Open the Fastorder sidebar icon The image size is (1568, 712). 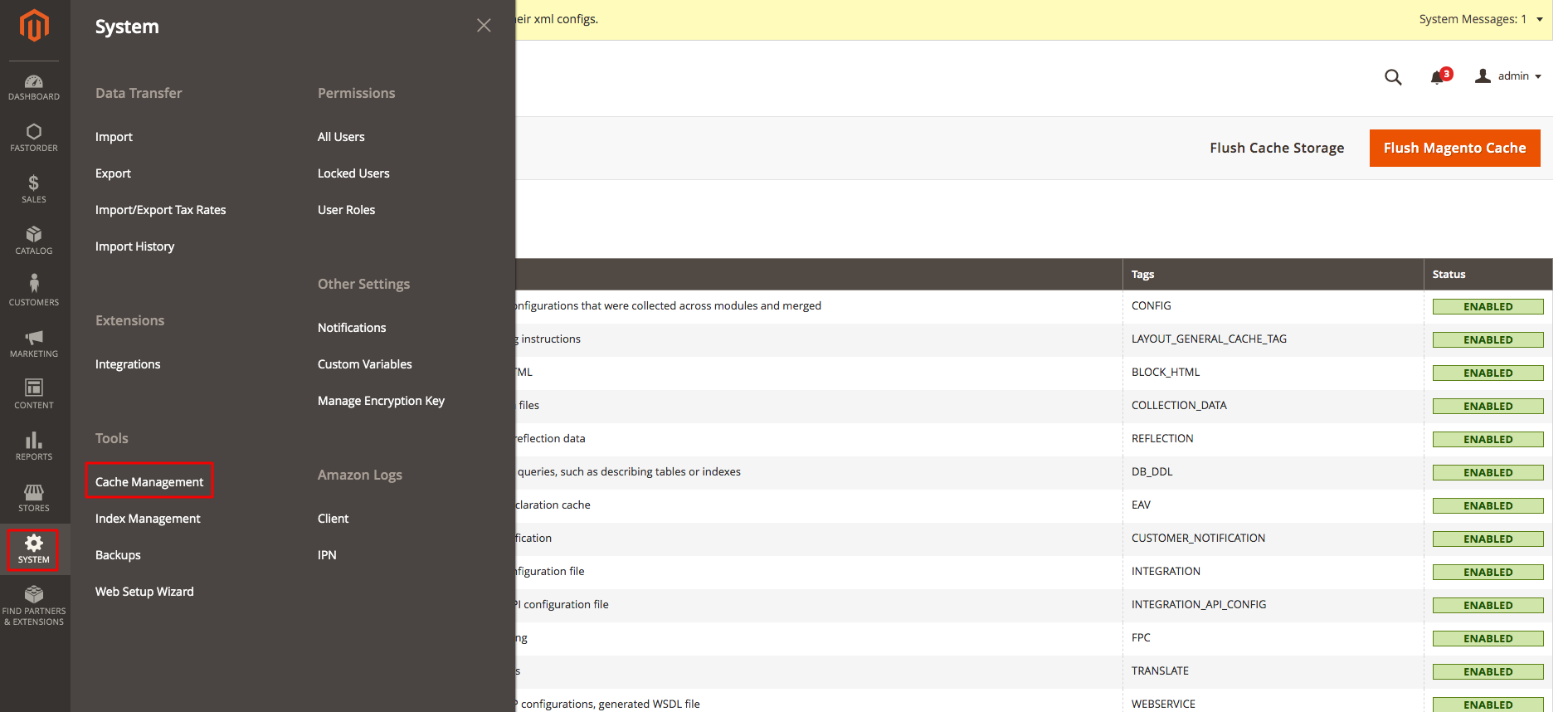point(34,138)
